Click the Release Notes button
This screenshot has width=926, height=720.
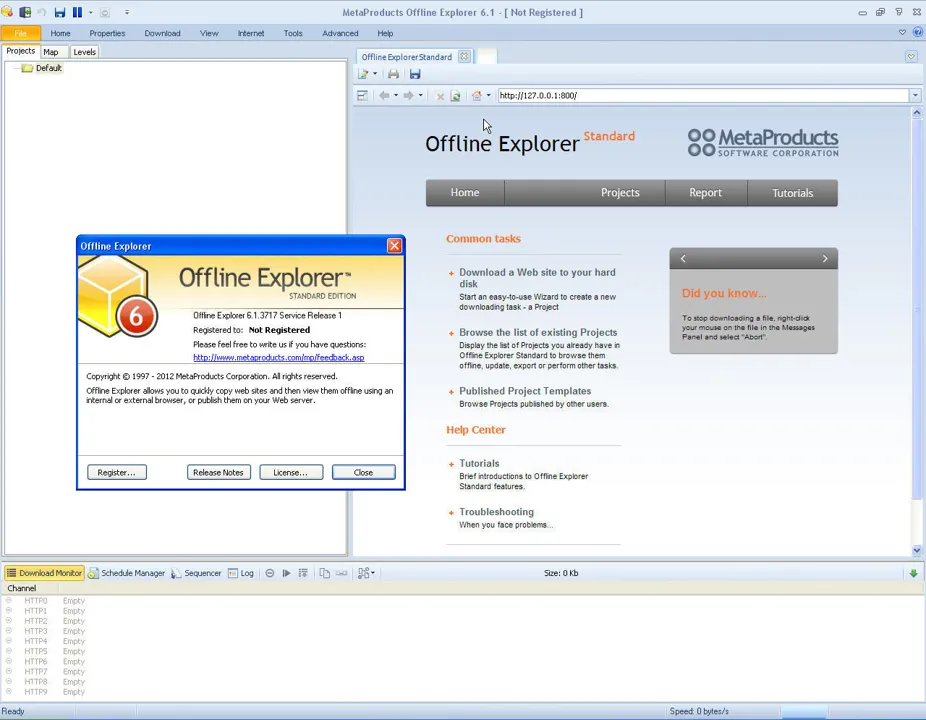click(219, 473)
